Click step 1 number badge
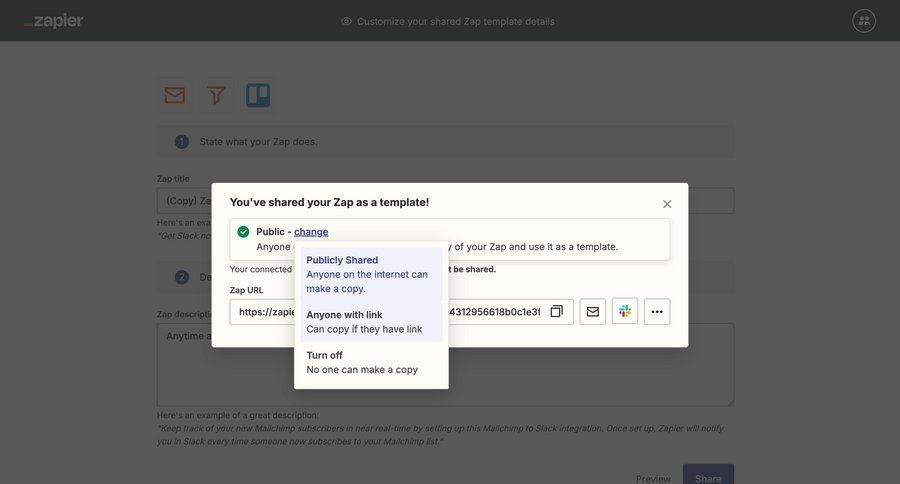The height and width of the screenshot is (484, 900). click(182, 142)
